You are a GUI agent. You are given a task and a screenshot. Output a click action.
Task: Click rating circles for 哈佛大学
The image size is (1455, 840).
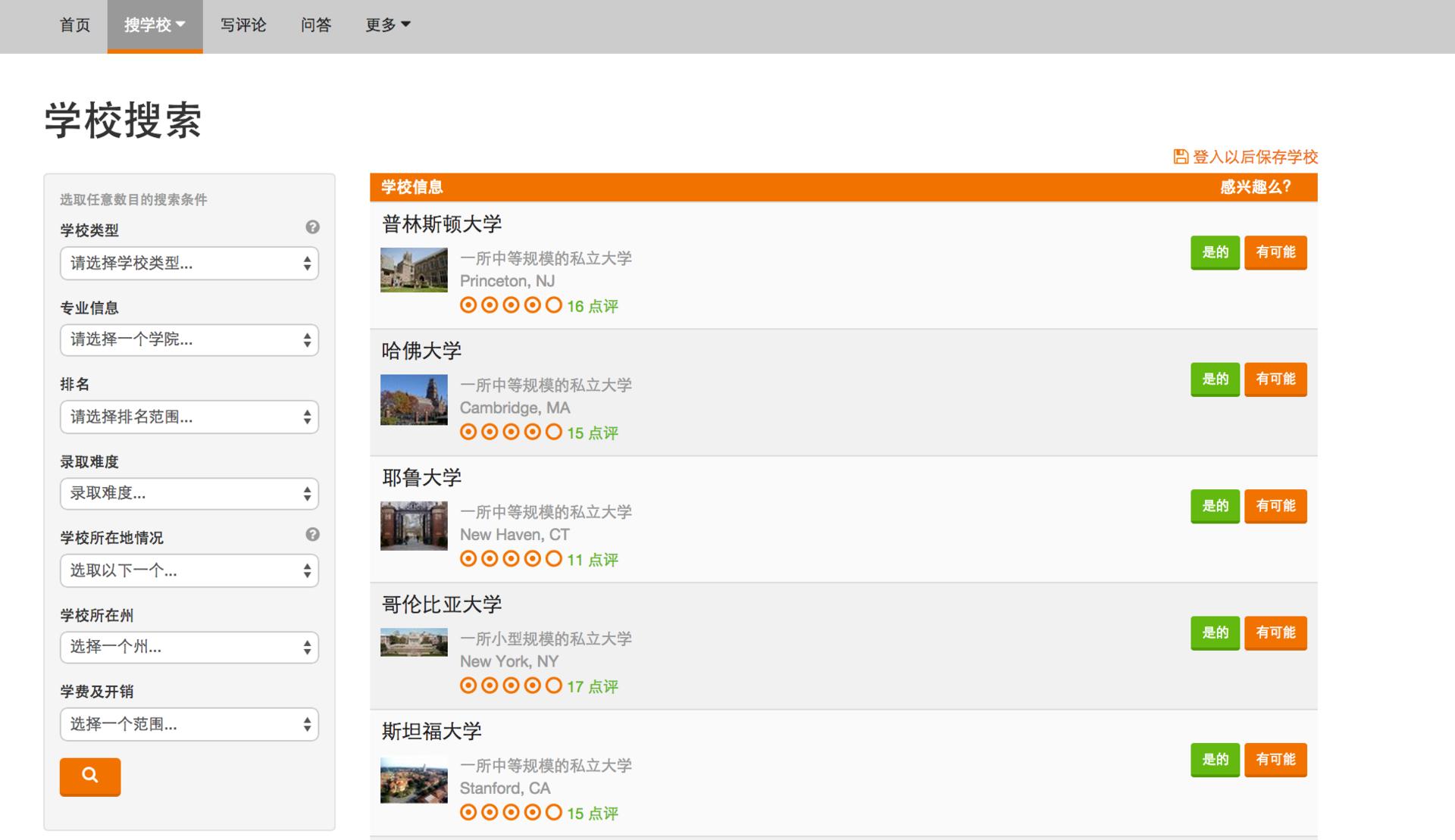(x=511, y=432)
